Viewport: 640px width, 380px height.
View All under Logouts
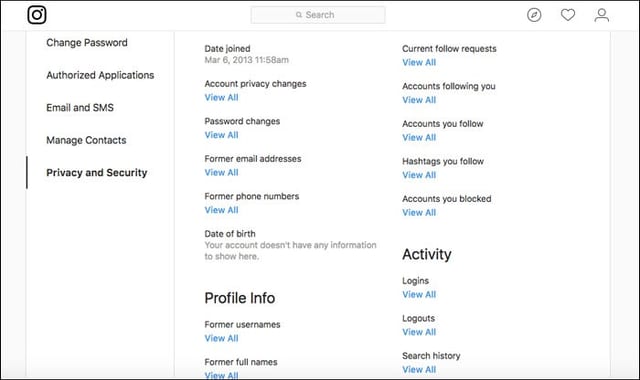419,332
